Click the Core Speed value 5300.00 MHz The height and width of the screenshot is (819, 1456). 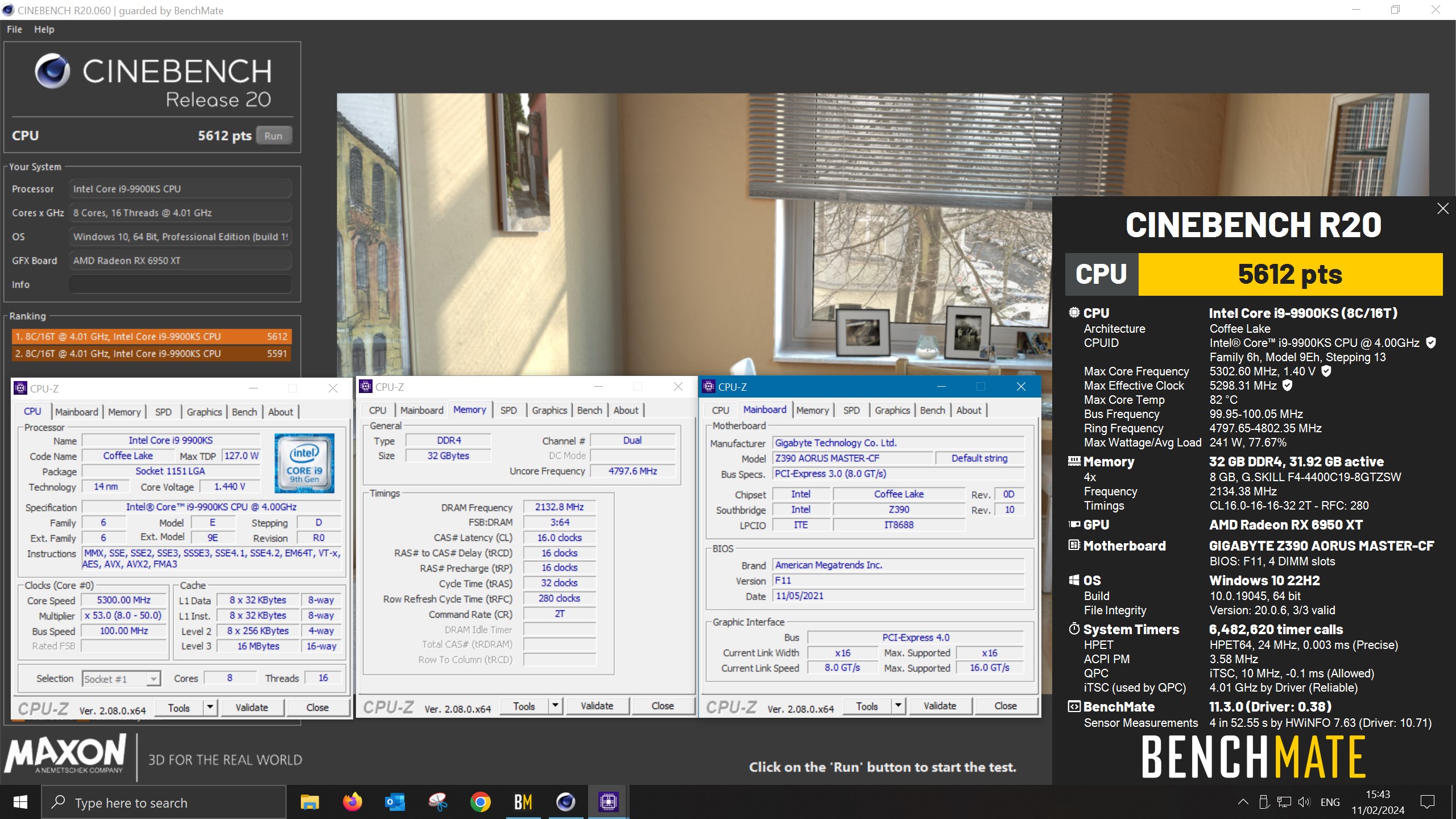click(123, 599)
